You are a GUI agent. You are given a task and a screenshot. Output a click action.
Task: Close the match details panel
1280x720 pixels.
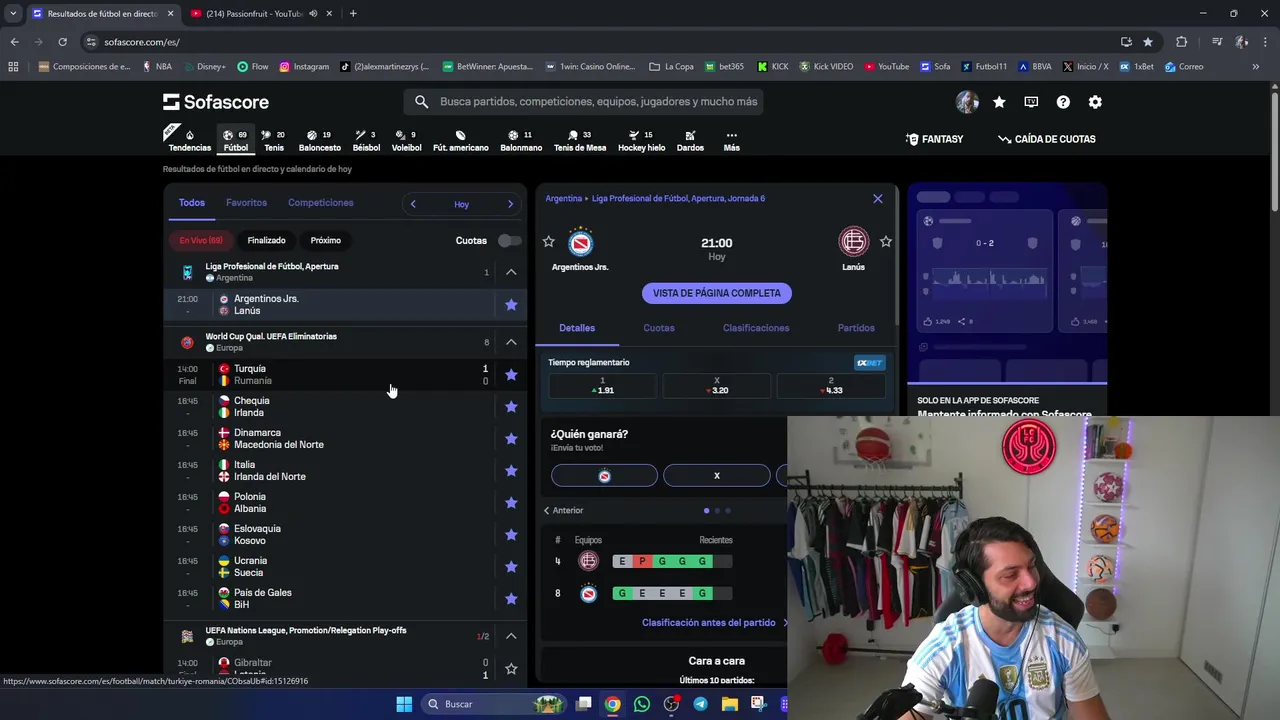878,198
